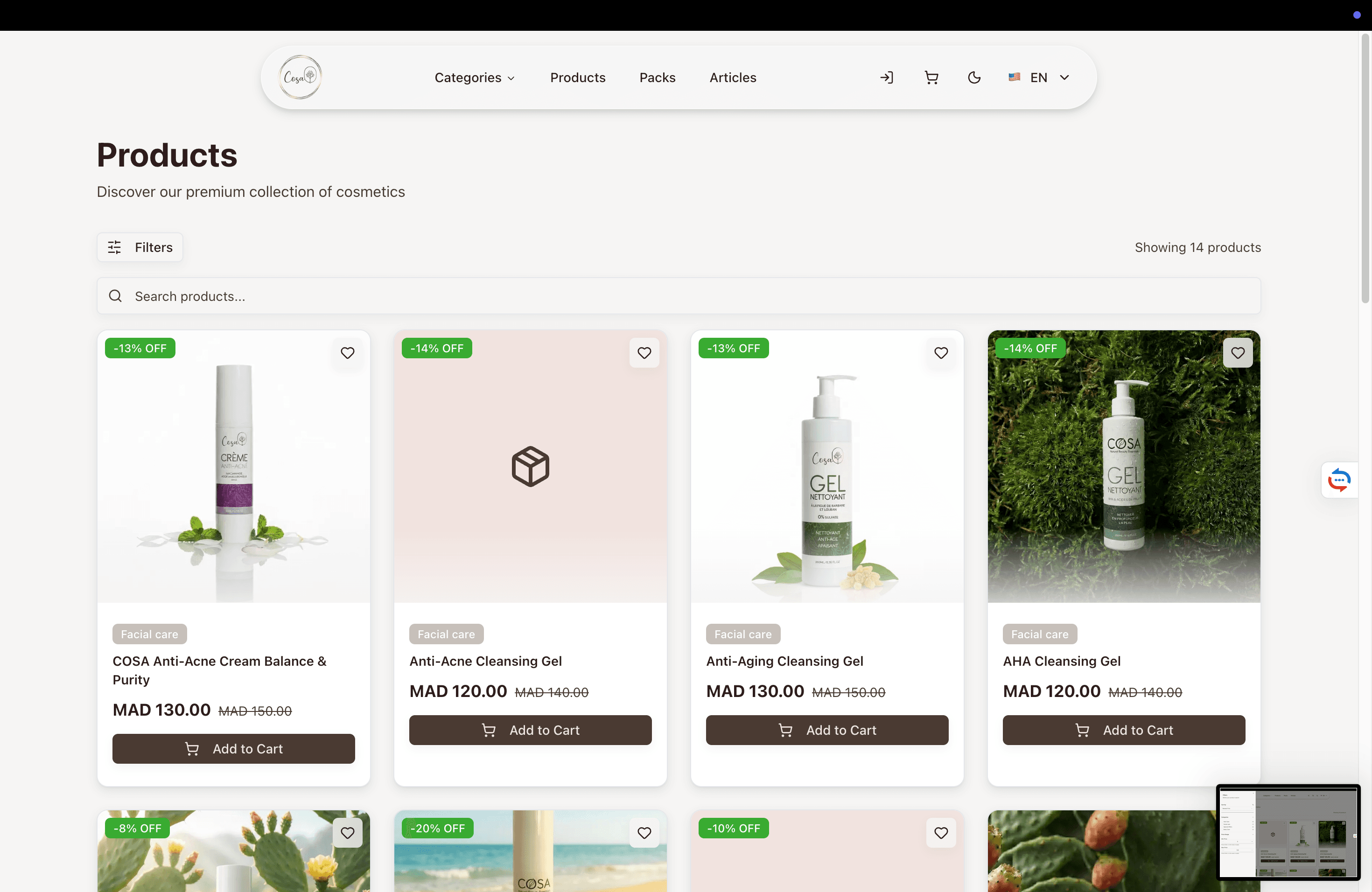Add AHA Cleansing Gel to cart
The image size is (1372, 892).
click(1124, 730)
